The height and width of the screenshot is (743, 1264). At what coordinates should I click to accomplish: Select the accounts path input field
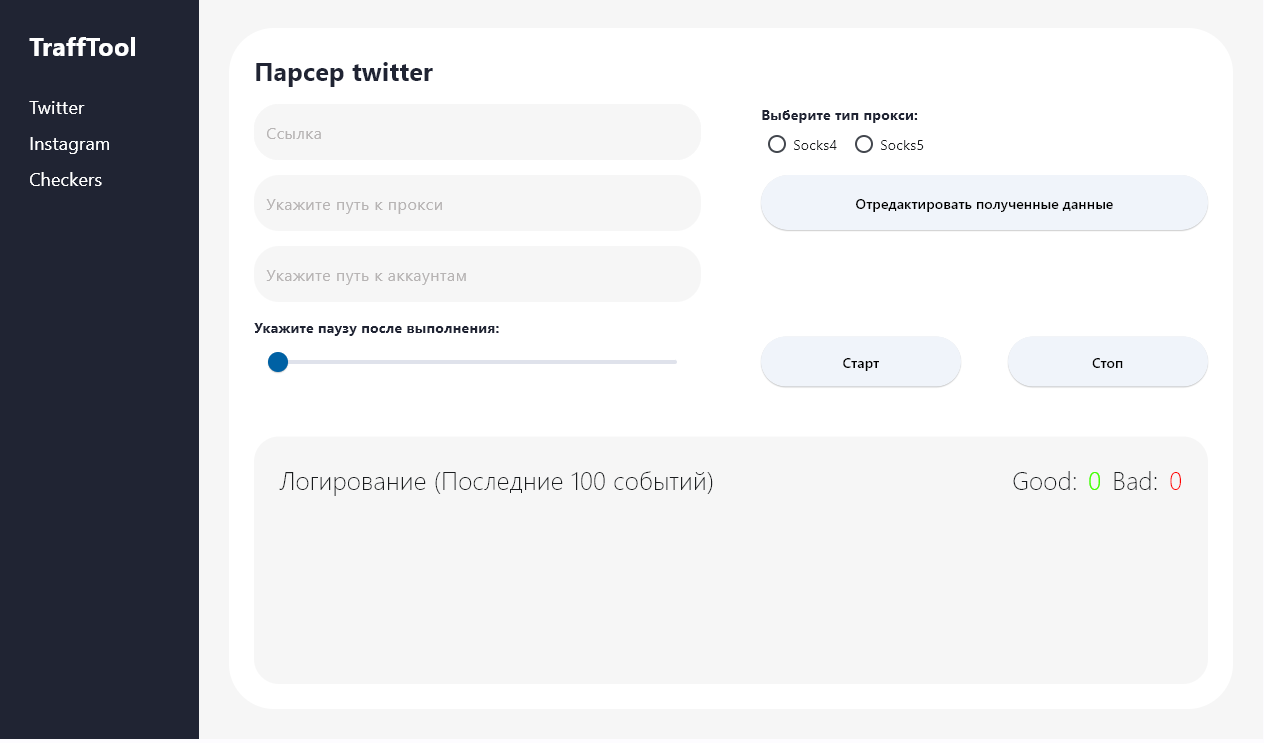click(477, 275)
